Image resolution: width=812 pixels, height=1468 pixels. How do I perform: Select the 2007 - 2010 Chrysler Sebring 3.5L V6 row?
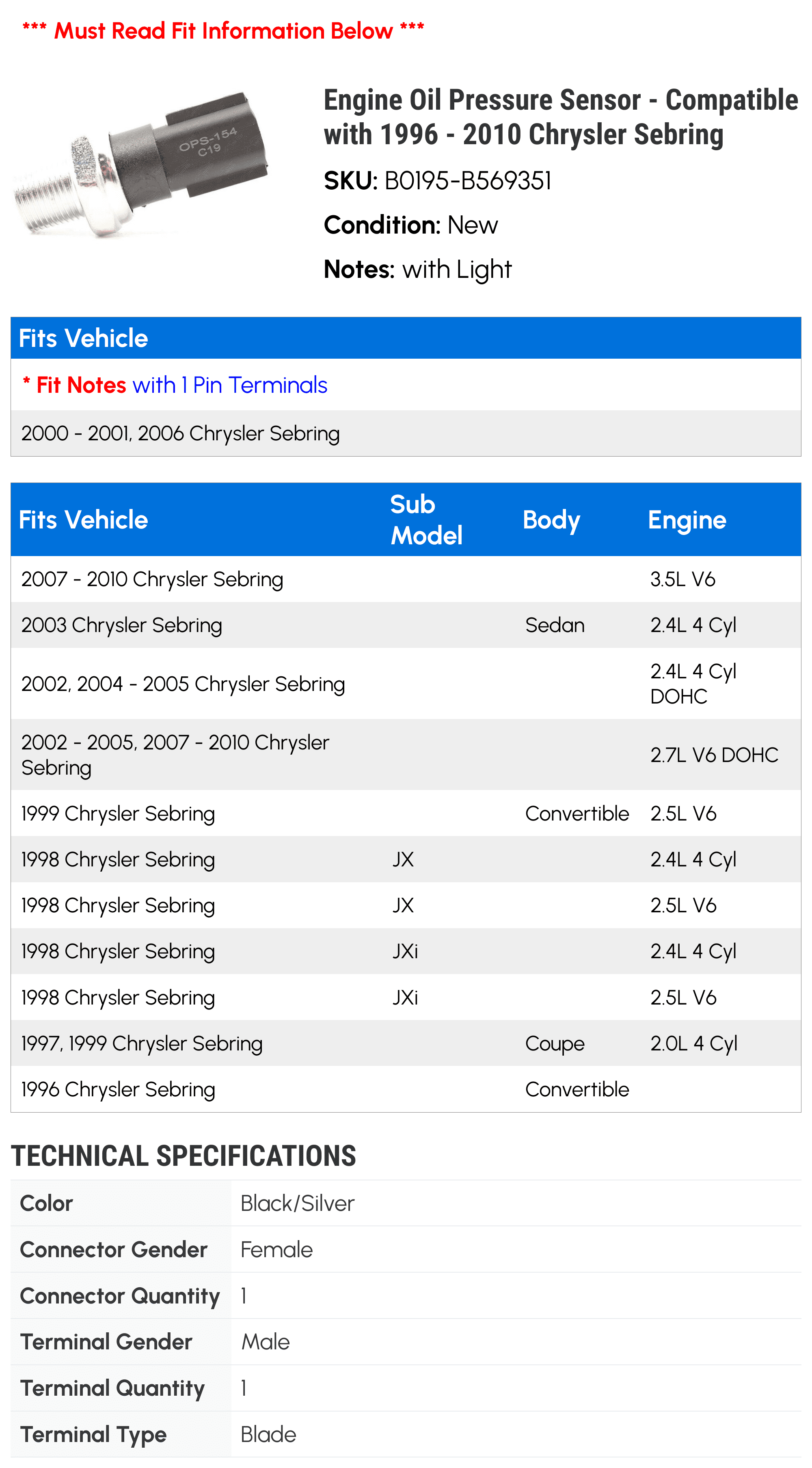[406, 579]
